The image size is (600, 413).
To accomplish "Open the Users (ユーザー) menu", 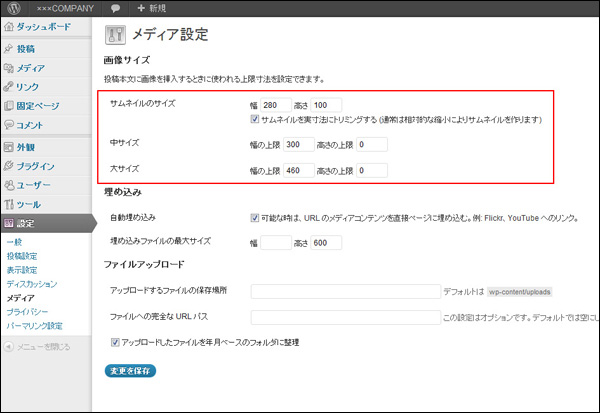I will tap(33, 185).
